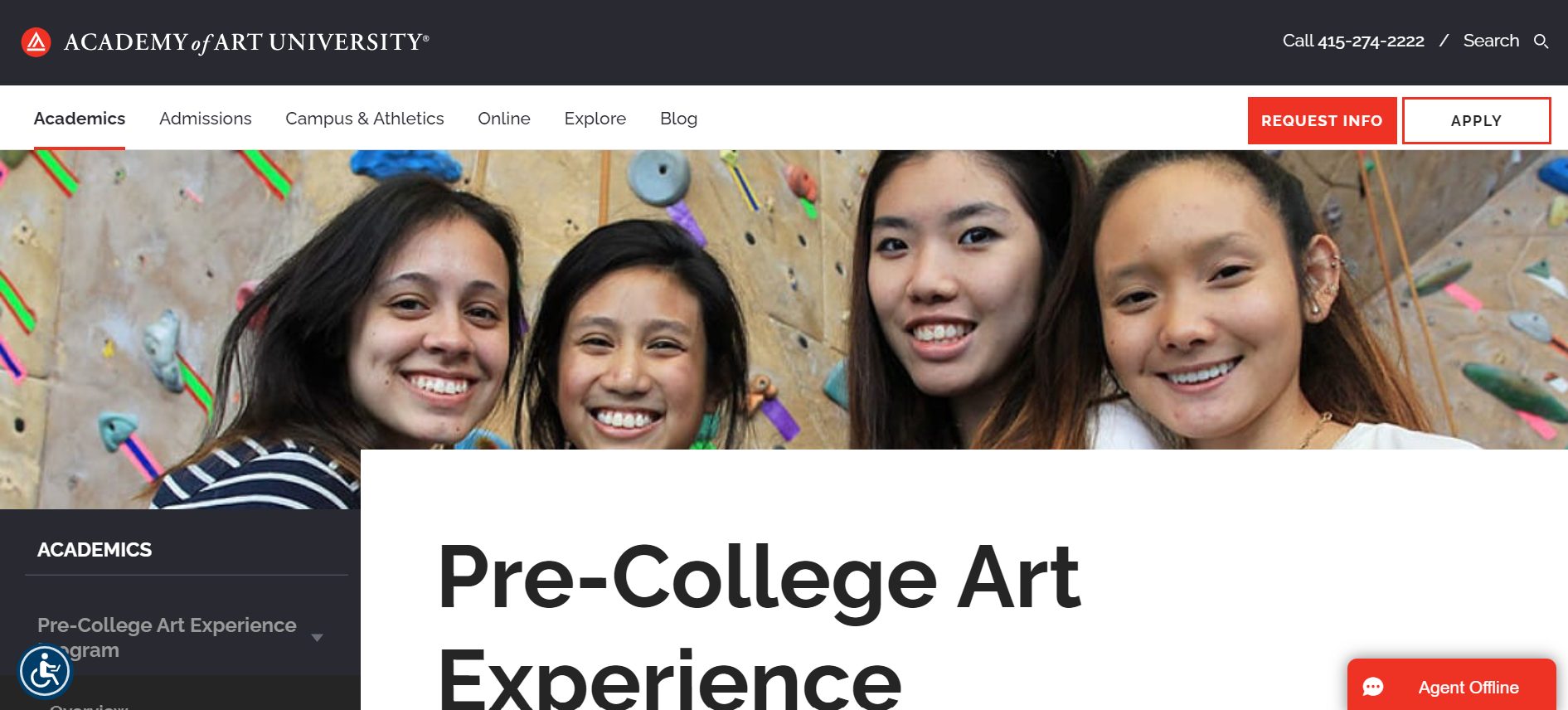Open the Admissions menu item
Image resolution: width=1568 pixels, height=710 pixels.
tap(205, 119)
